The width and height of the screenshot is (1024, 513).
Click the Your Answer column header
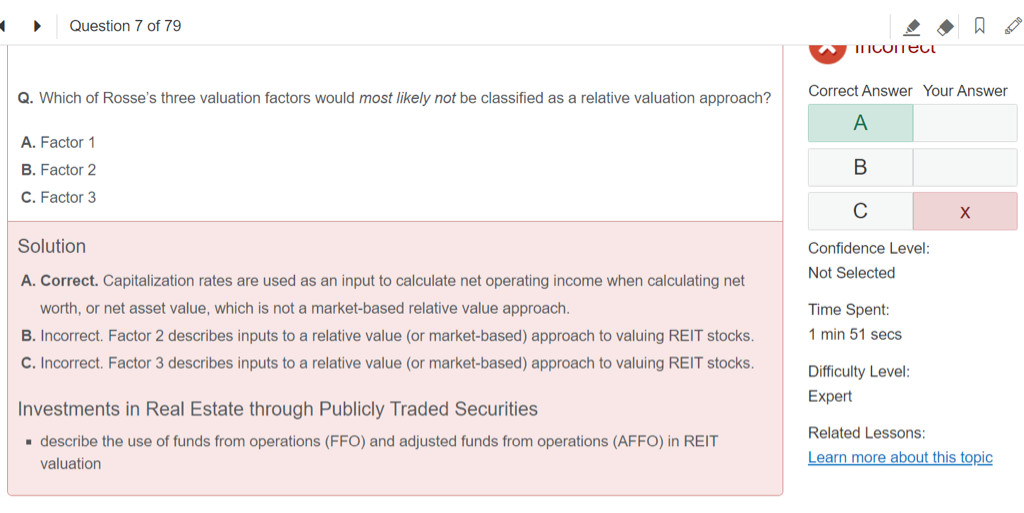[965, 91]
